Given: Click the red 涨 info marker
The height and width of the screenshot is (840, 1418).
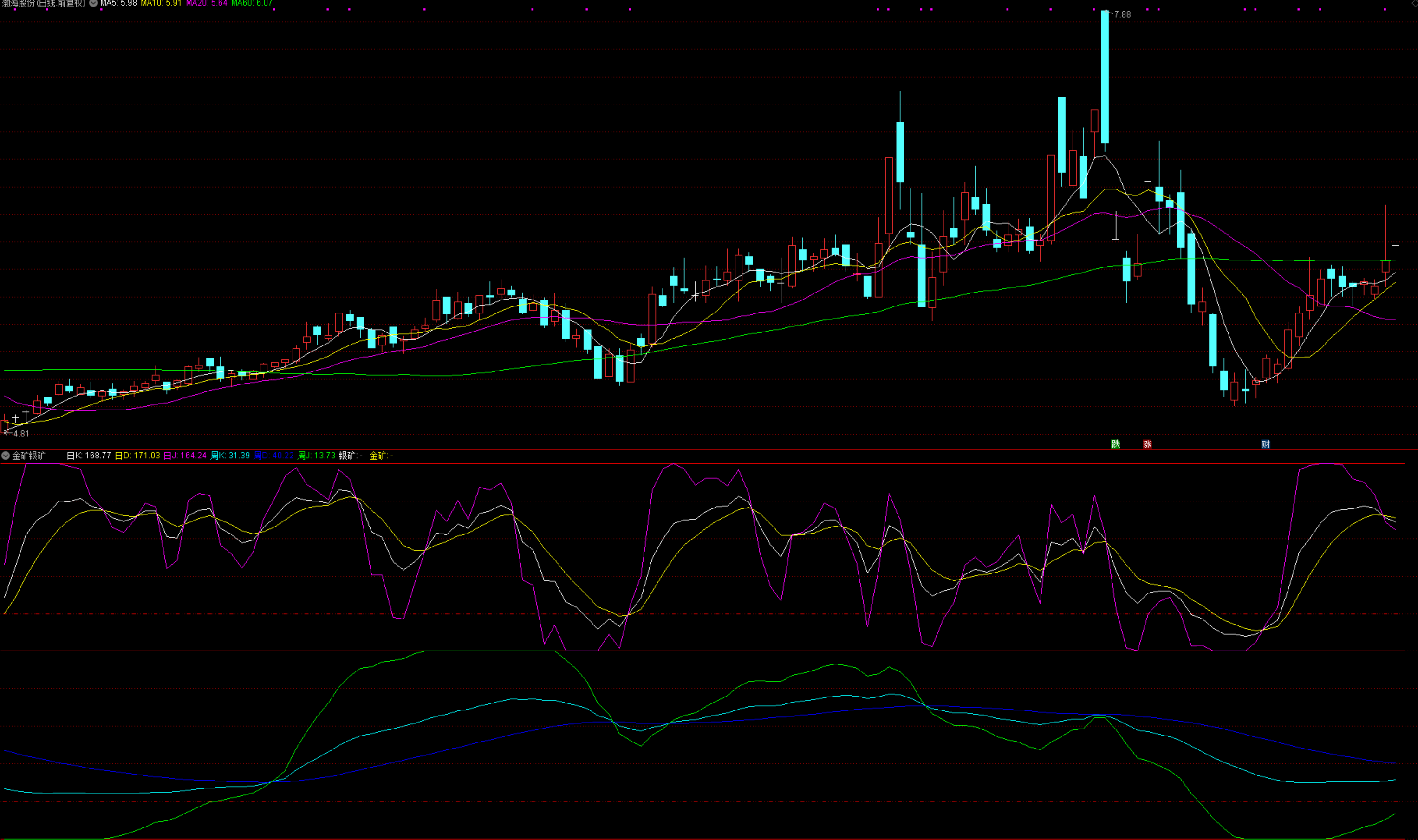Looking at the screenshot, I should [1147, 444].
